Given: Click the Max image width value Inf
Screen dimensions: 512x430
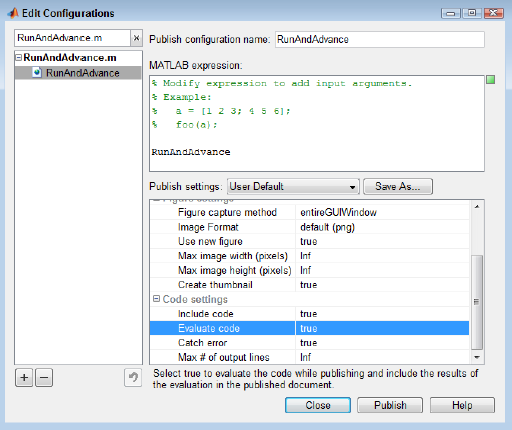Looking at the screenshot, I should click(305, 256).
